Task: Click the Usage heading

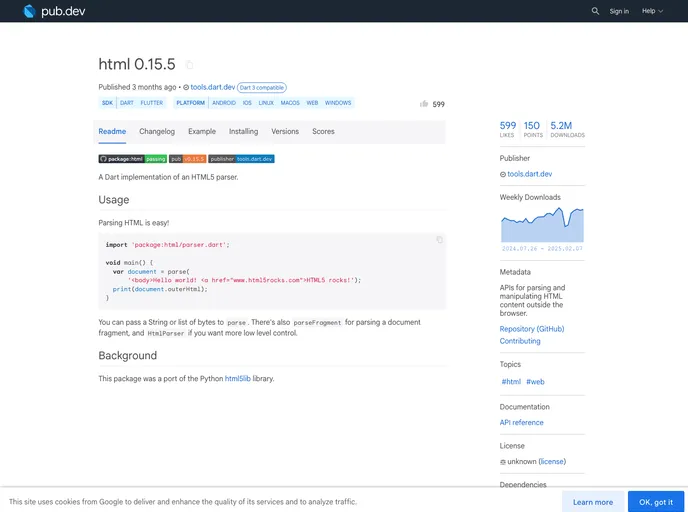Action: tap(114, 200)
